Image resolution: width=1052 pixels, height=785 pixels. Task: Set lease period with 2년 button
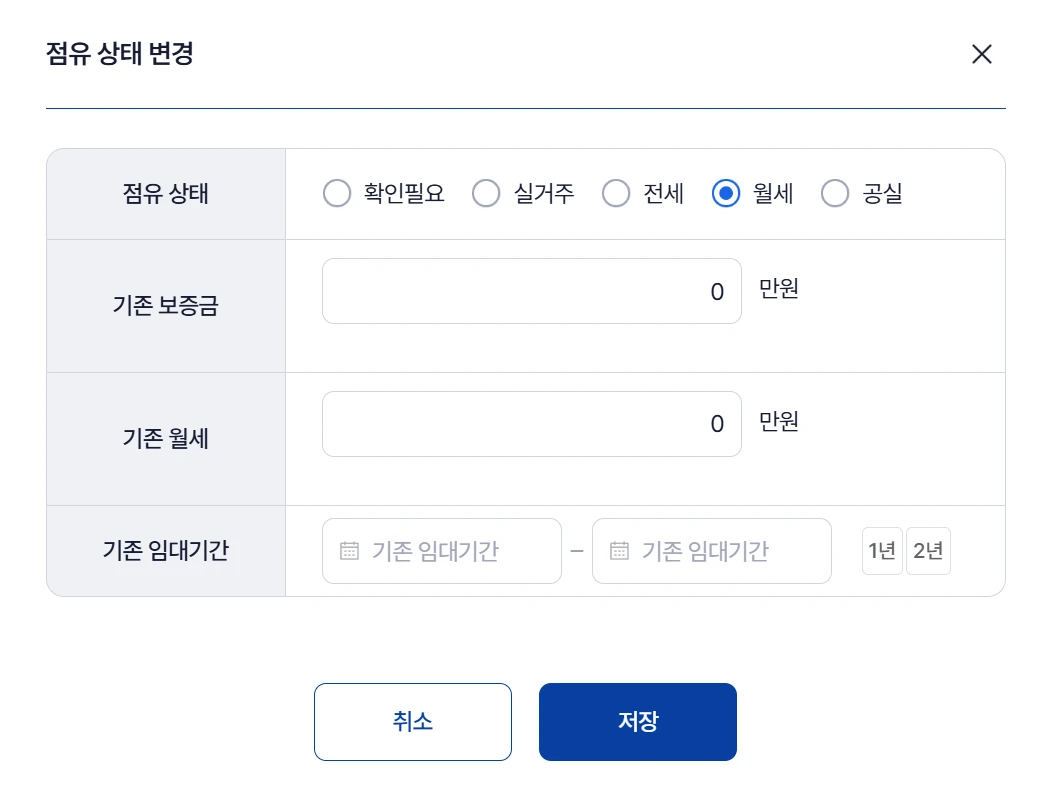pos(928,551)
